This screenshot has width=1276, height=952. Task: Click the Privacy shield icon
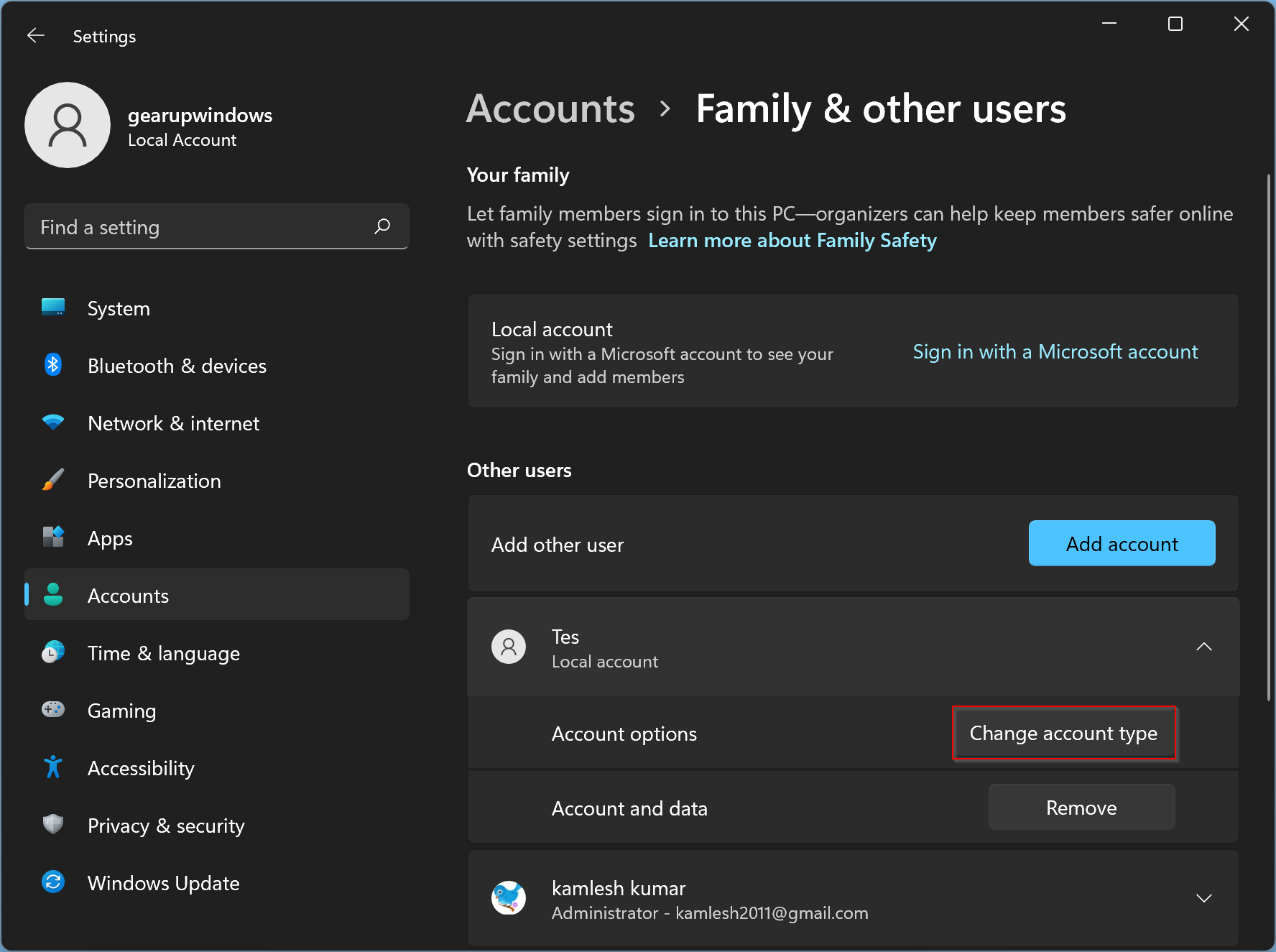[53, 824]
